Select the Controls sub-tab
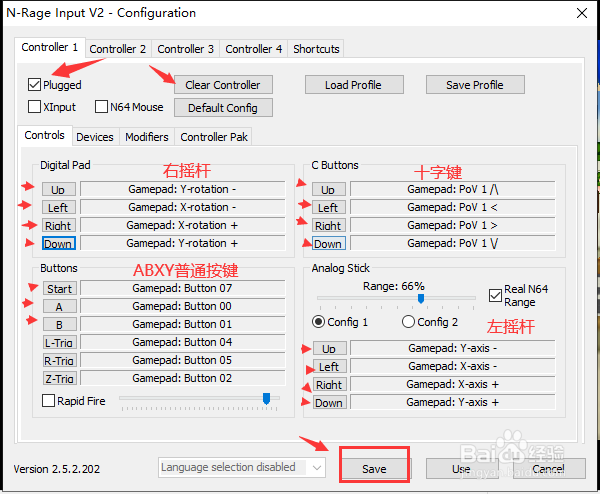This screenshot has width=600, height=494. [x=45, y=135]
